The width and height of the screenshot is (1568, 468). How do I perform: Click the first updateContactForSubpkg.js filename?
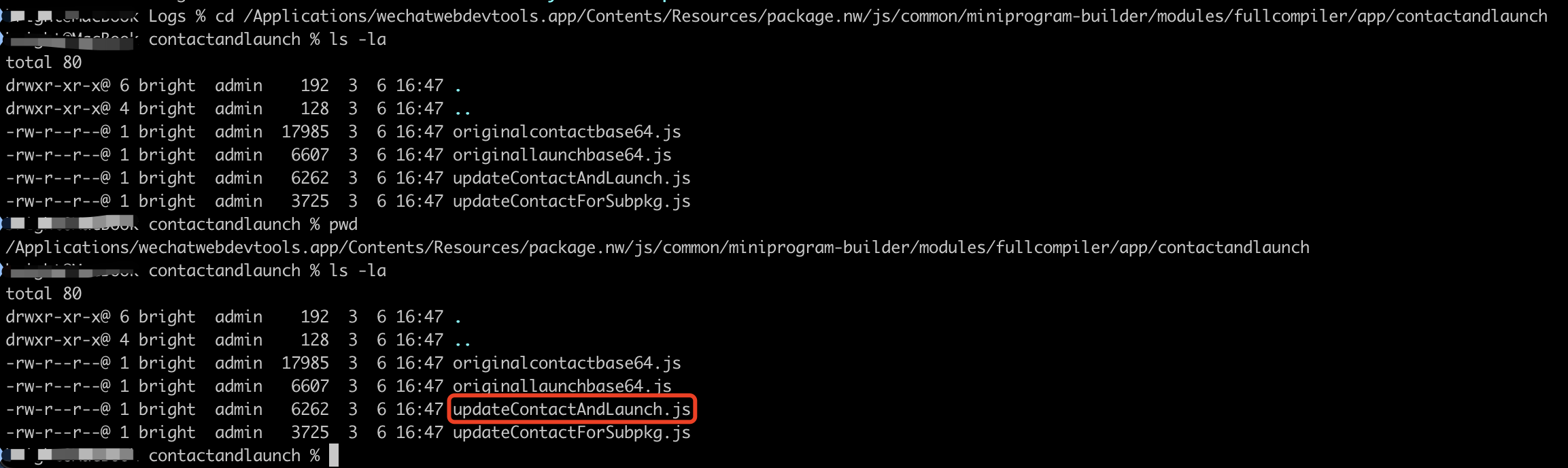coord(571,201)
